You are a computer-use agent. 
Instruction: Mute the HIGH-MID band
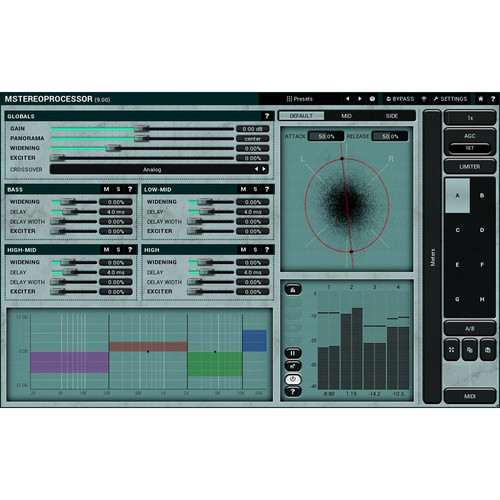pos(106,250)
